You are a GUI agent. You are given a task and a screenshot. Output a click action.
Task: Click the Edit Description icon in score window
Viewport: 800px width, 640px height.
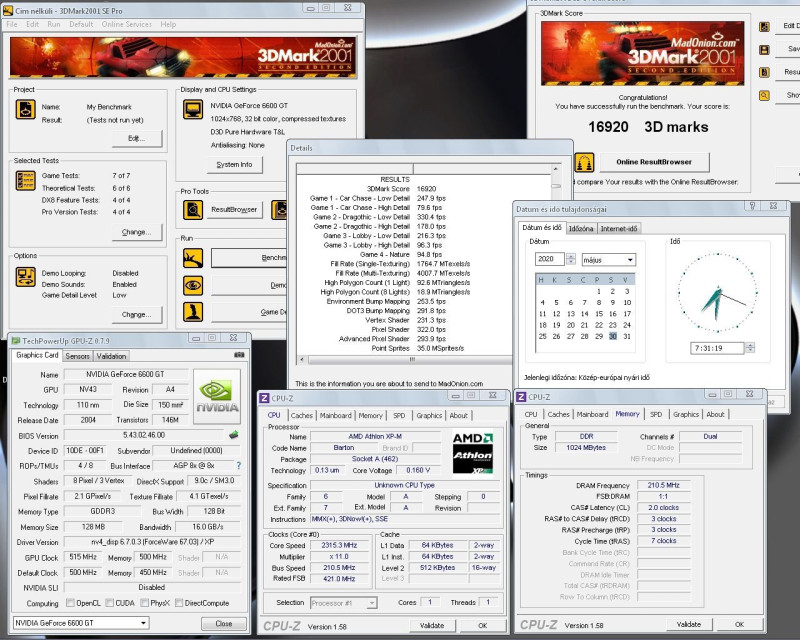(764, 27)
